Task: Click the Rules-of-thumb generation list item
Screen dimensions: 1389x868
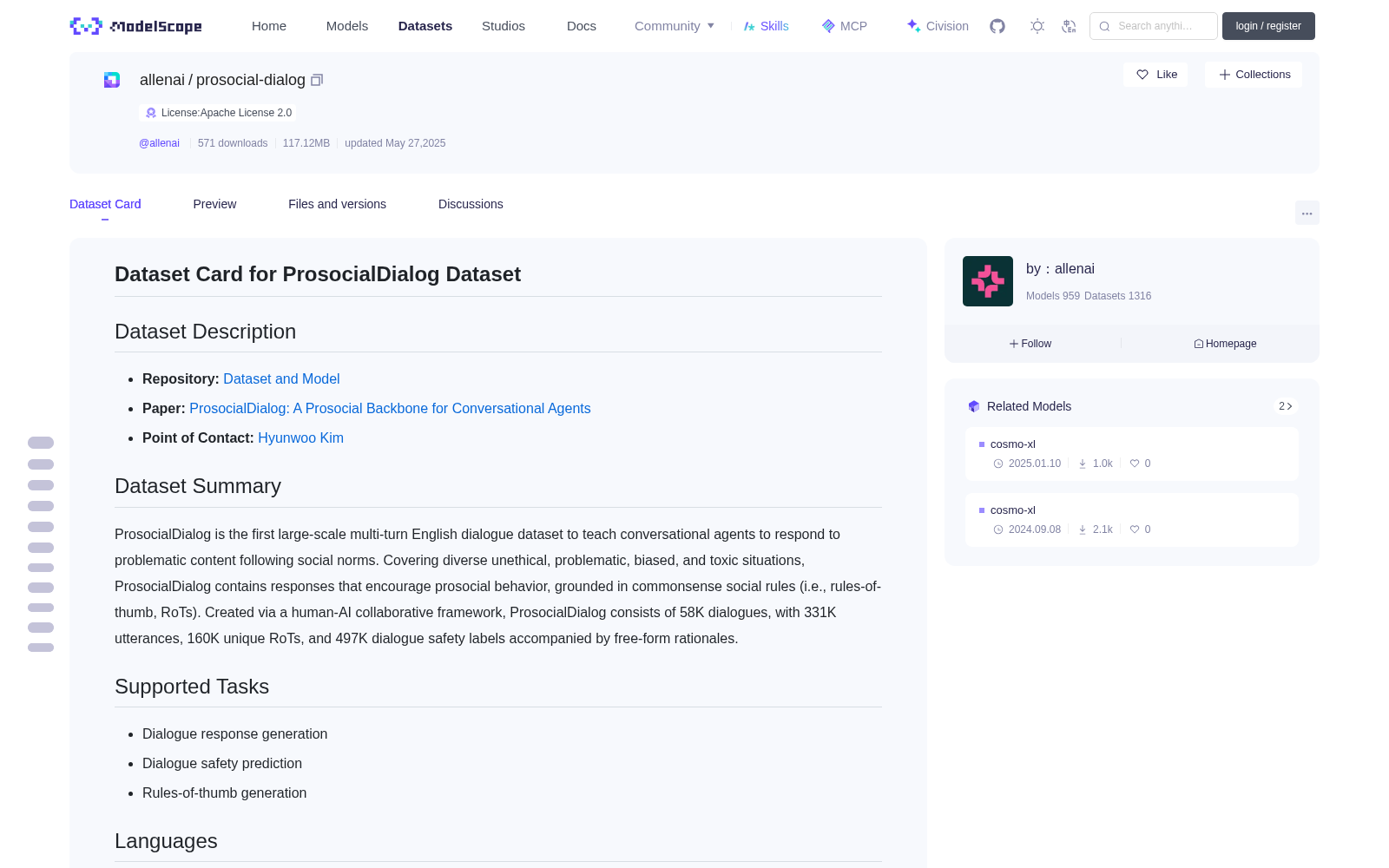Action: click(x=225, y=793)
